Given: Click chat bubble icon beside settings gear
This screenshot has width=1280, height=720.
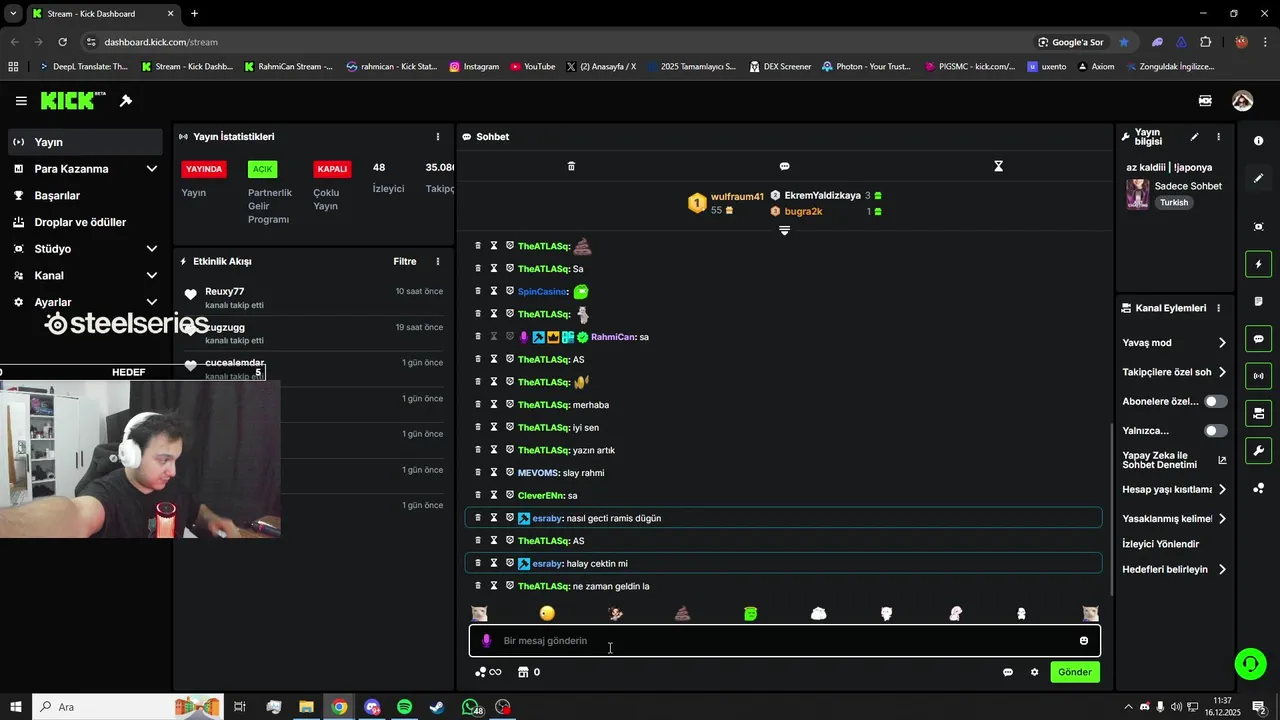Looking at the screenshot, I should (1008, 672).
